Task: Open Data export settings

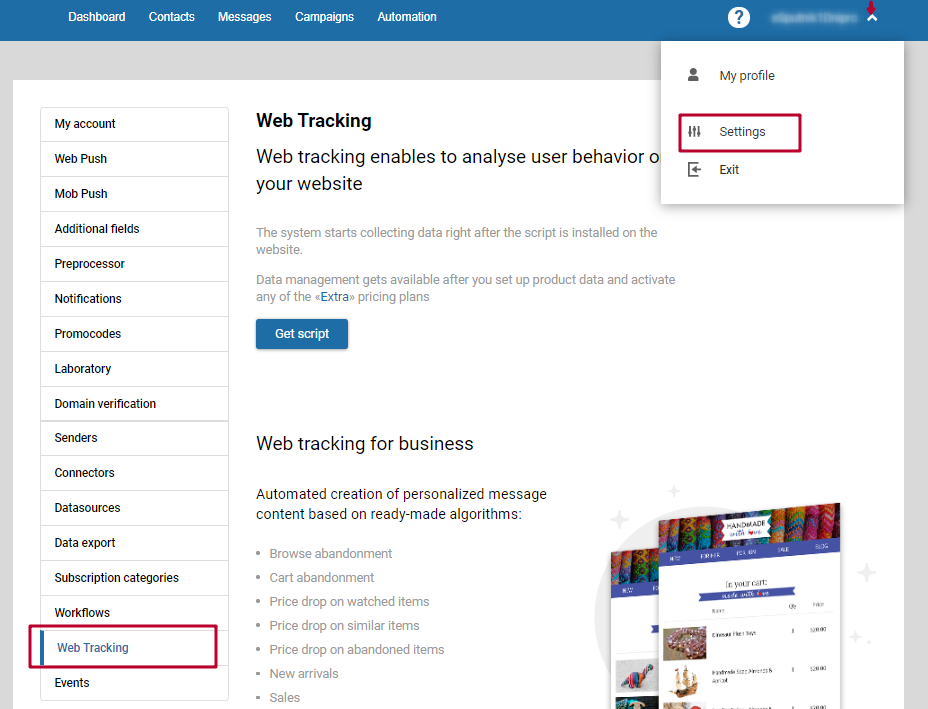Action: coord(134,543)
